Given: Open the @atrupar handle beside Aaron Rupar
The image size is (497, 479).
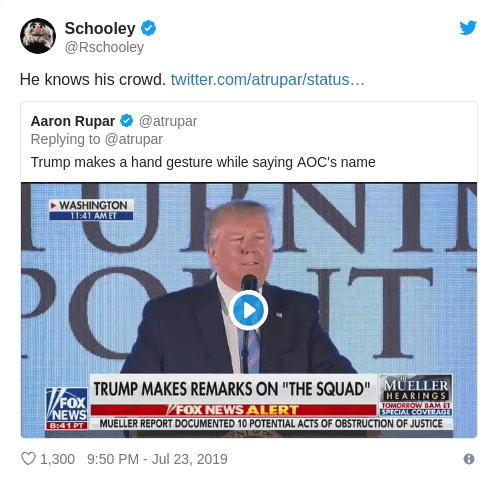Looking at the screenshot, I should (x=168, y=121).
